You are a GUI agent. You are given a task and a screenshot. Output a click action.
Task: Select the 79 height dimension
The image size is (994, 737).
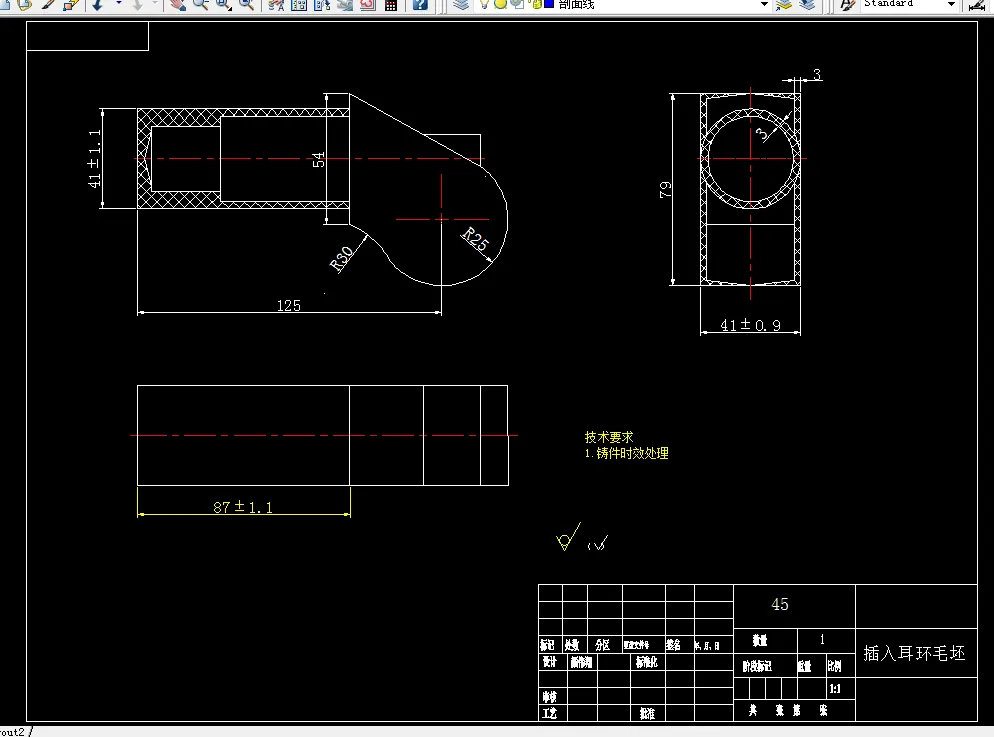click(x=665, y=189)
